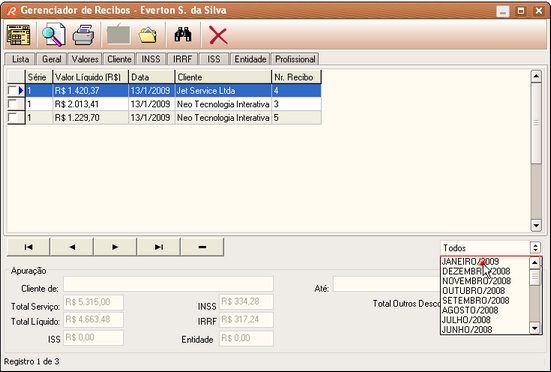The width and height of the screenshot is (551, 372).
Task: Click the app logo in title bar
Action: point(11,11)
